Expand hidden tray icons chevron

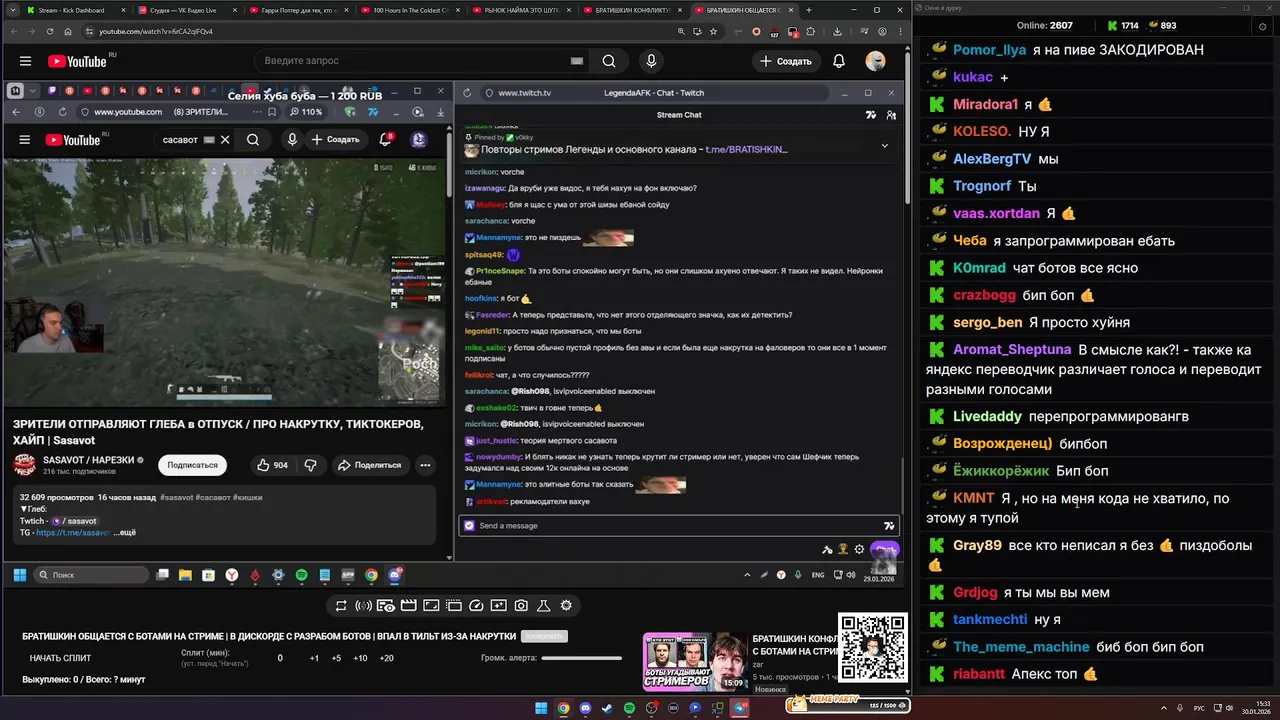click(x=748, y=575)
